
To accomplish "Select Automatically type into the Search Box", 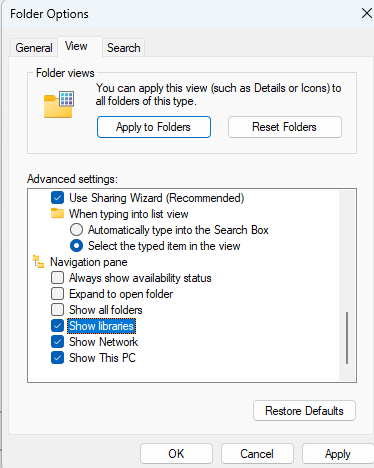I will tap(76, 230).
